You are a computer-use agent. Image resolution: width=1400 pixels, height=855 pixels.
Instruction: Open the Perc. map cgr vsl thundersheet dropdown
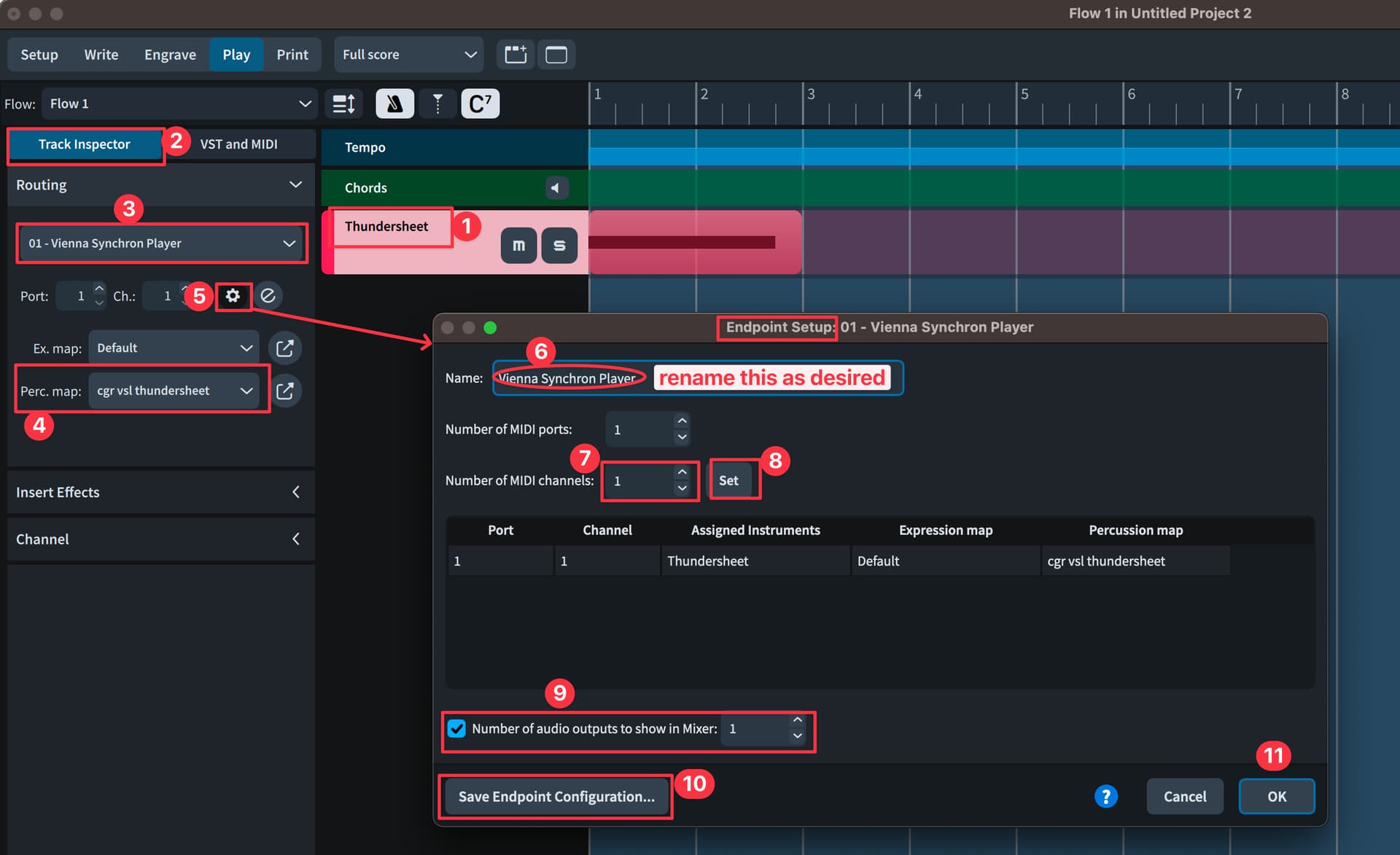[x=174, y=391]
